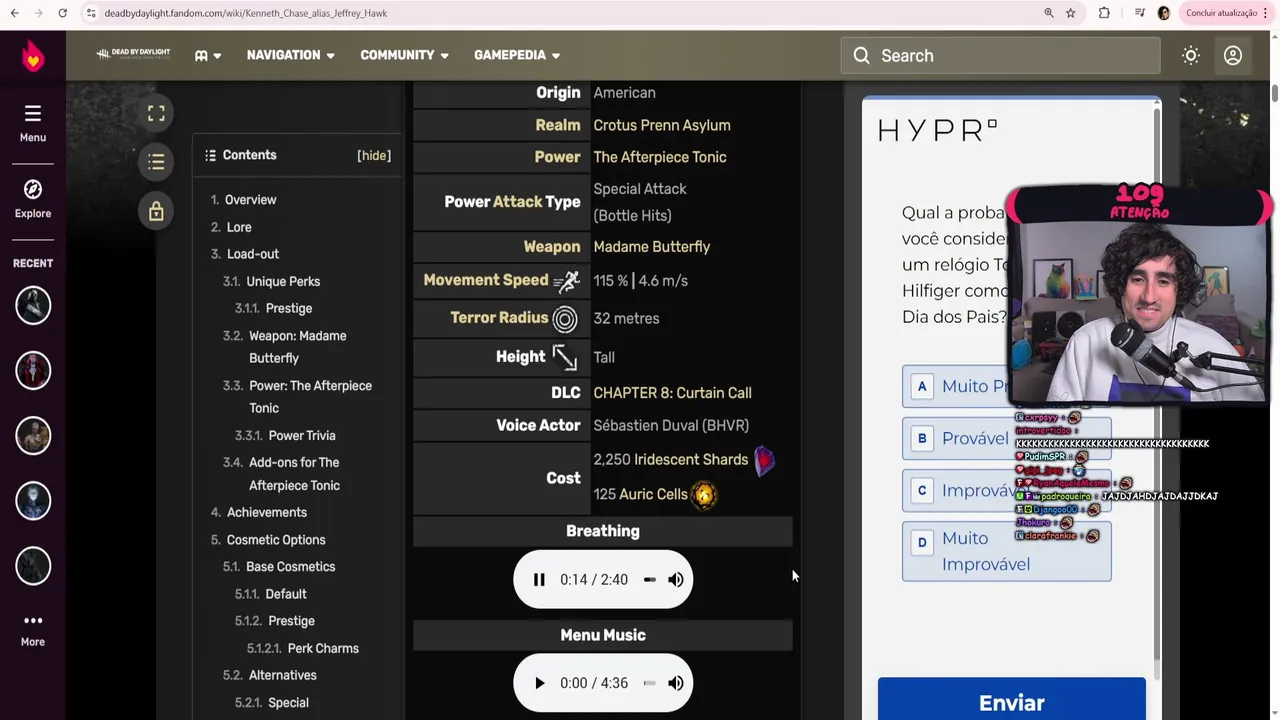This screenshot has height=720, width=1280.
Task: Click the browser address bar
Action: click(x=560, y=13)
